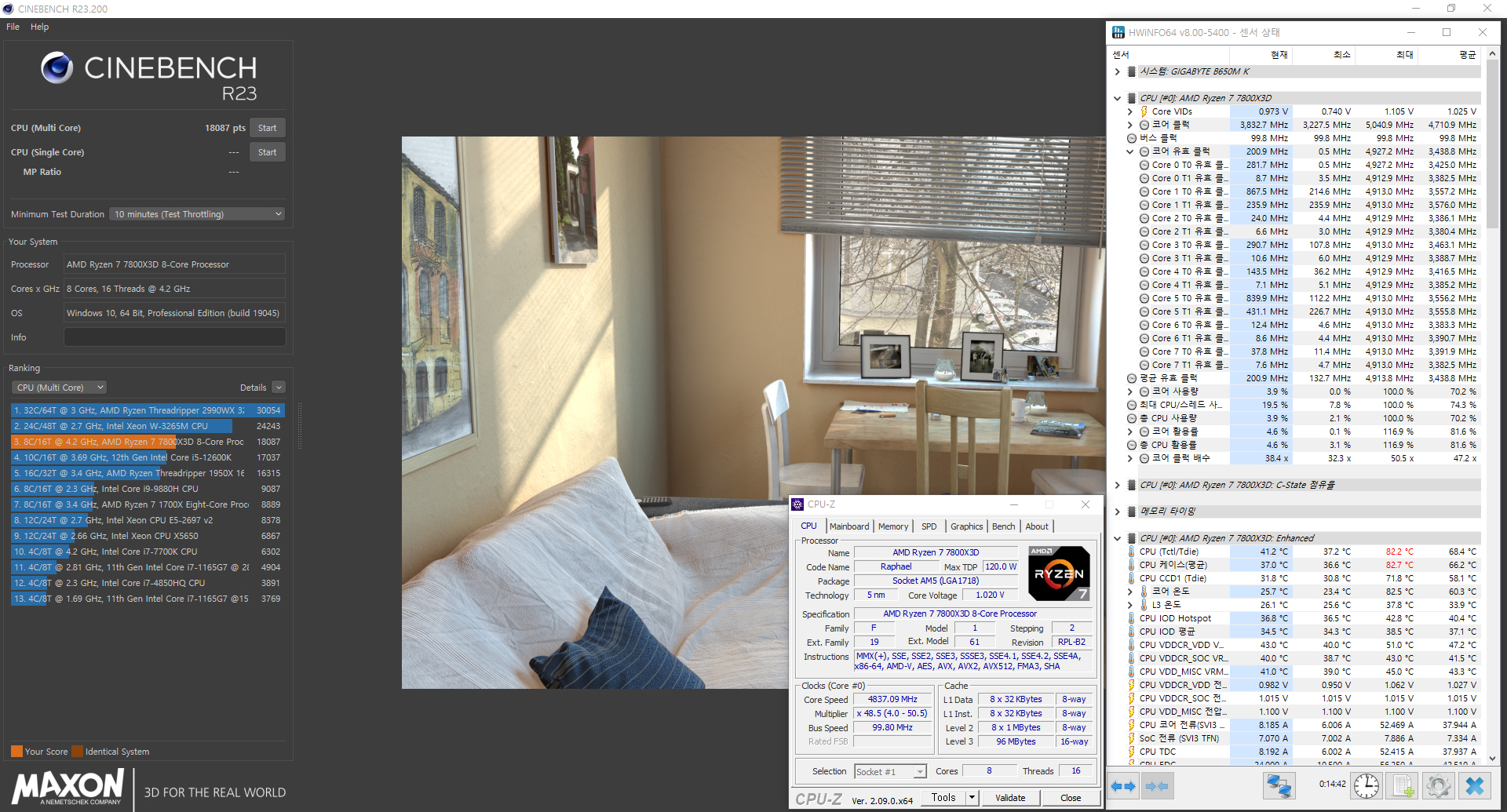Click voltage icon of CPU VDDCR_SOC 전압 row
Image resolution: width=1507 pixels, height=812 pixels.
tap(1132, 698)
